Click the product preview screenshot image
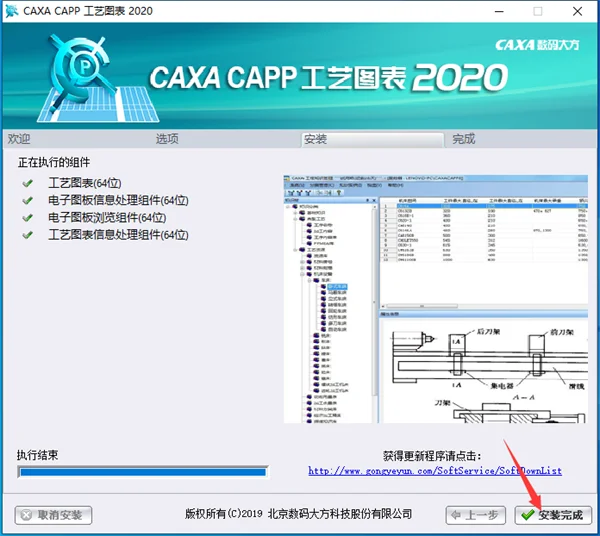The height and width of the screenshot is (536, 600). coord(435,299)
